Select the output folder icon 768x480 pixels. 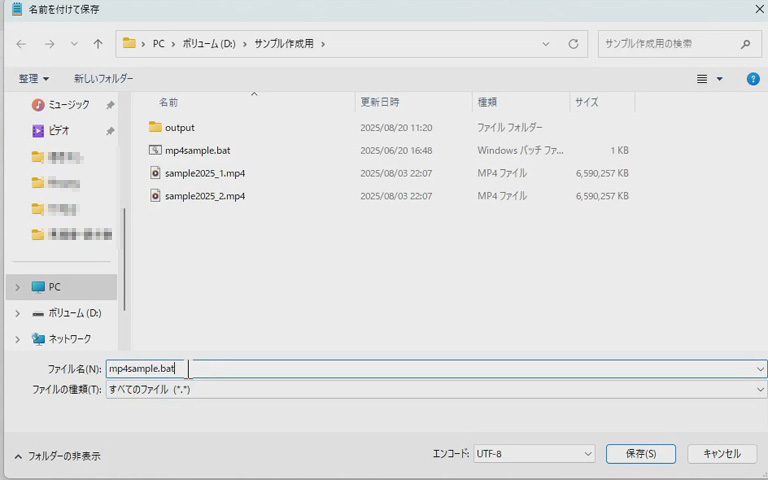(x=155, y=127)
